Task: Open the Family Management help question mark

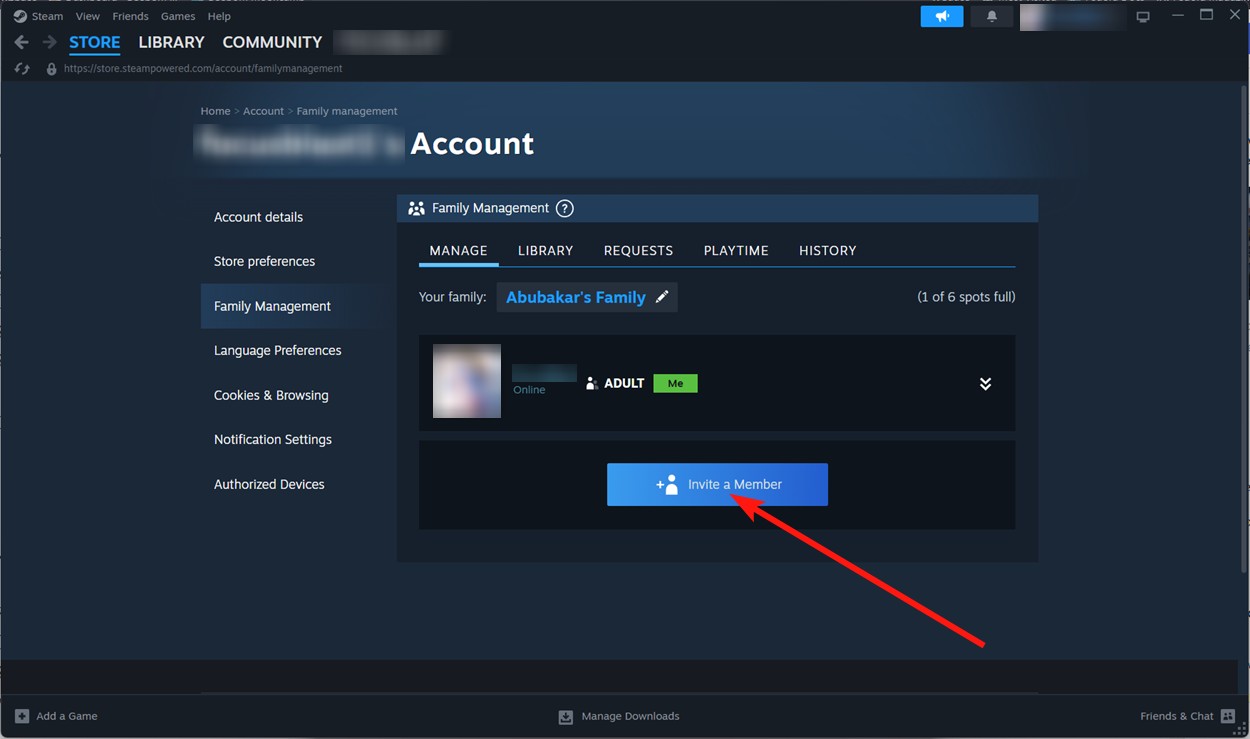Action: 564,208
